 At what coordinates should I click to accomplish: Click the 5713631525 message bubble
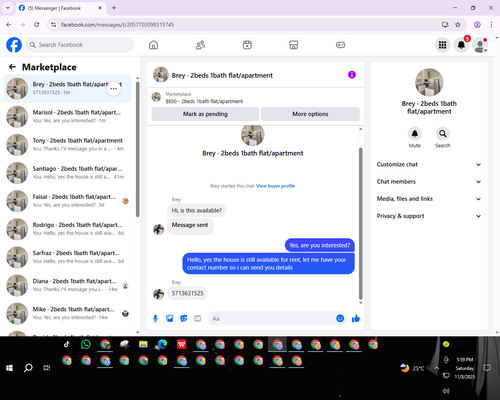187,293
